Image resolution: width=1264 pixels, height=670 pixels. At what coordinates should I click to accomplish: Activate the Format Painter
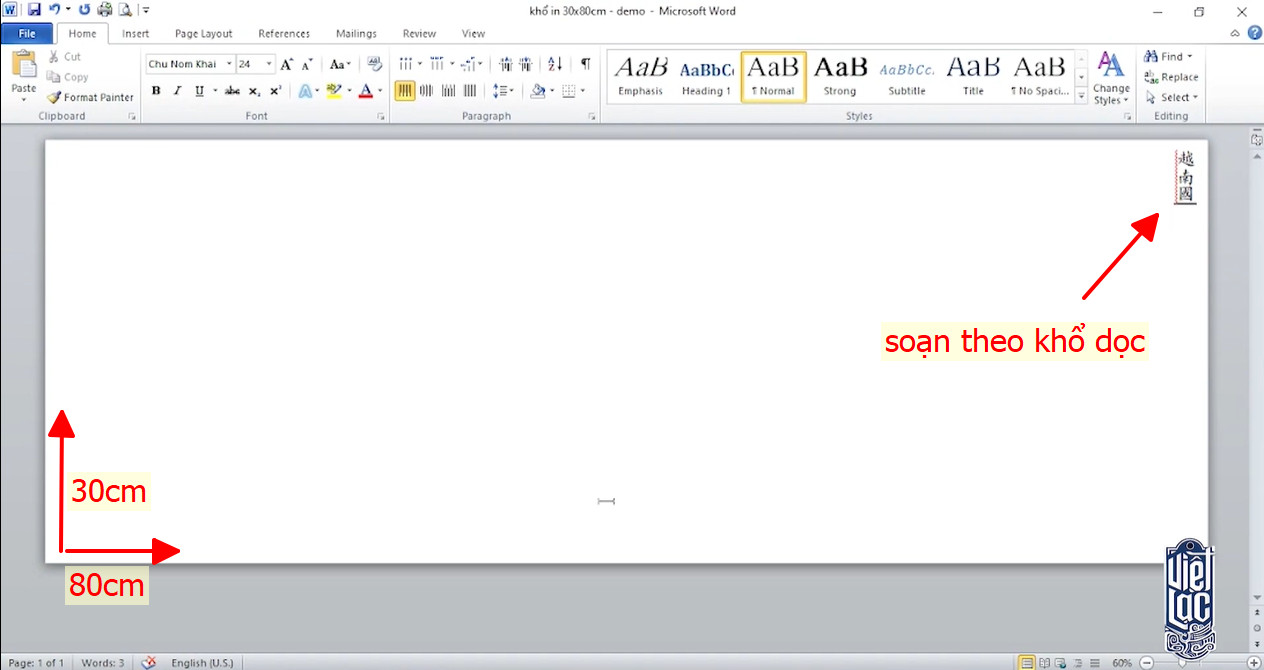click(x=90, y=97)
